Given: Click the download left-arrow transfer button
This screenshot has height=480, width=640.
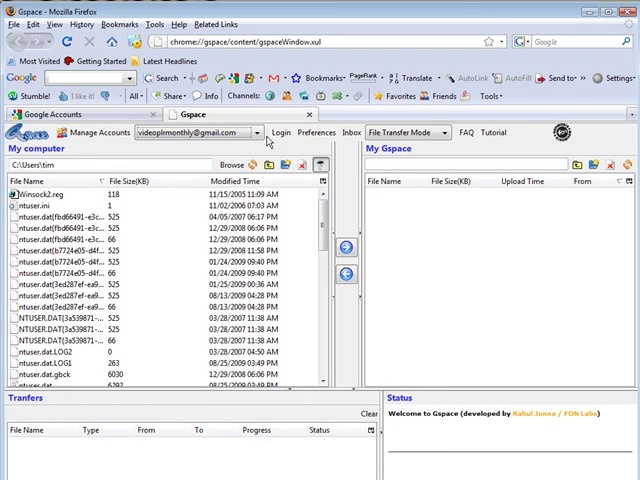Looking at the screenshot, I should point(346,274).
